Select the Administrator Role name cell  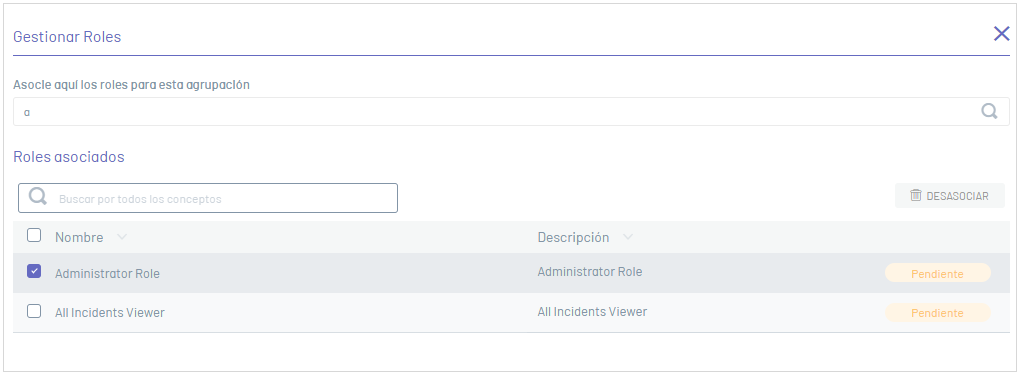[107, 274]
